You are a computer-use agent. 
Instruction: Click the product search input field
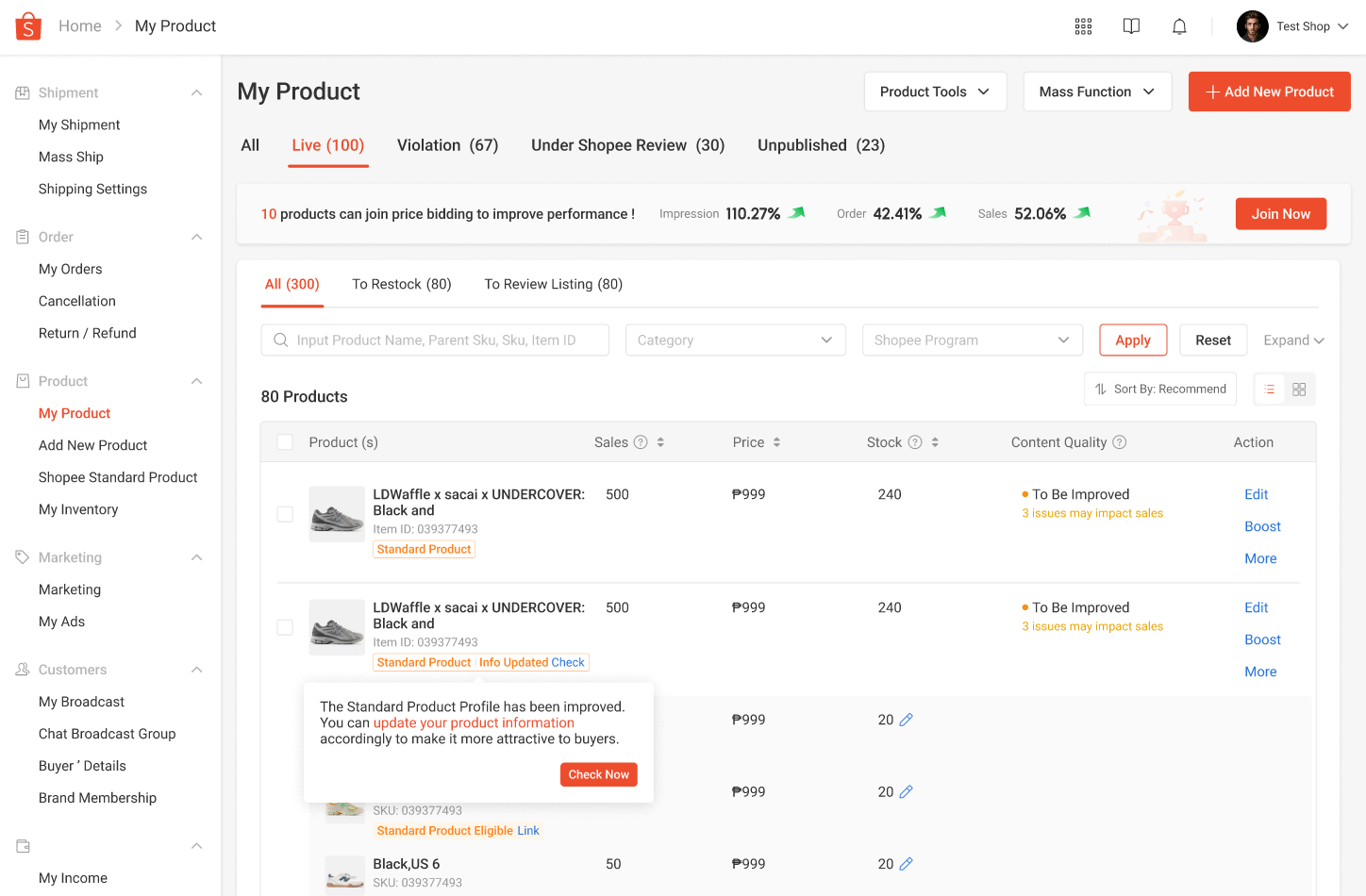coord(435,340)
